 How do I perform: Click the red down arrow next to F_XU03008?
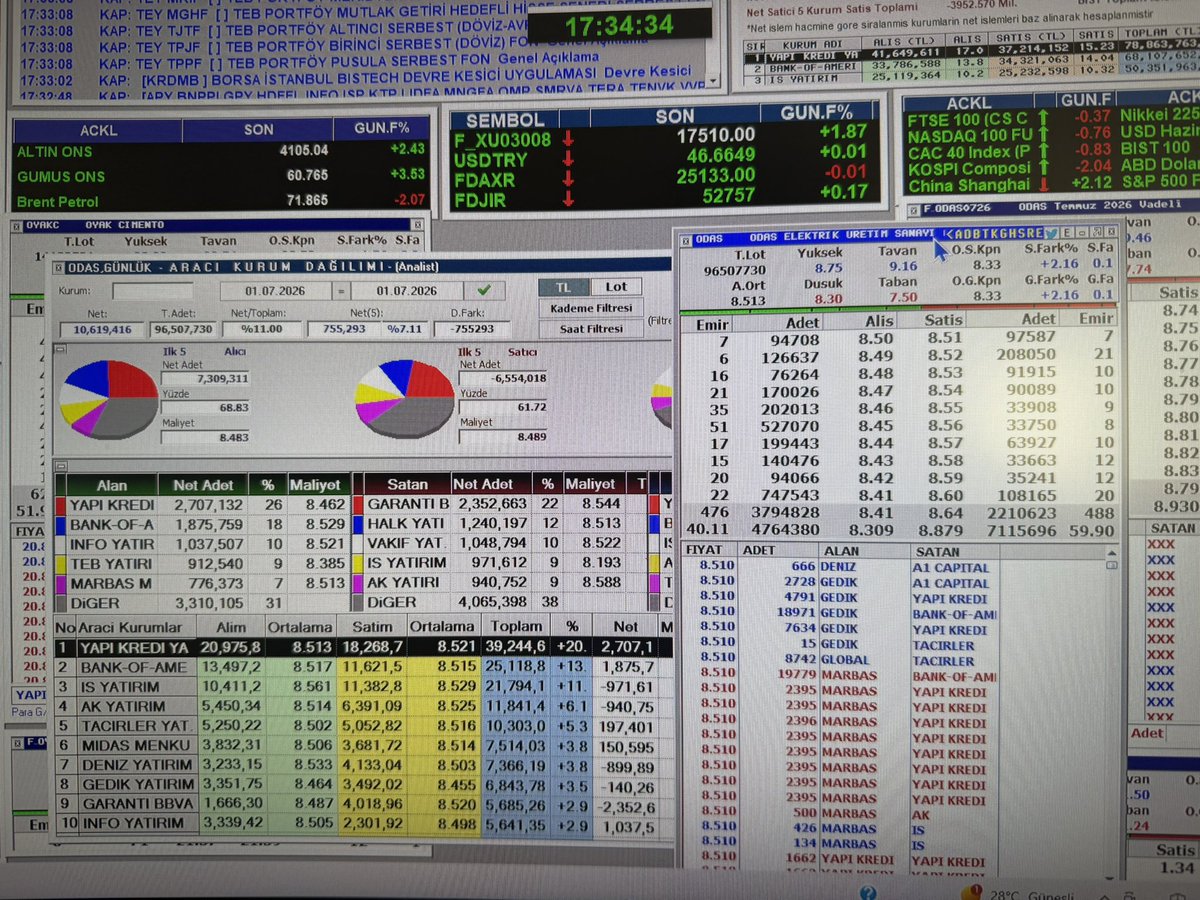pos(568,140)
